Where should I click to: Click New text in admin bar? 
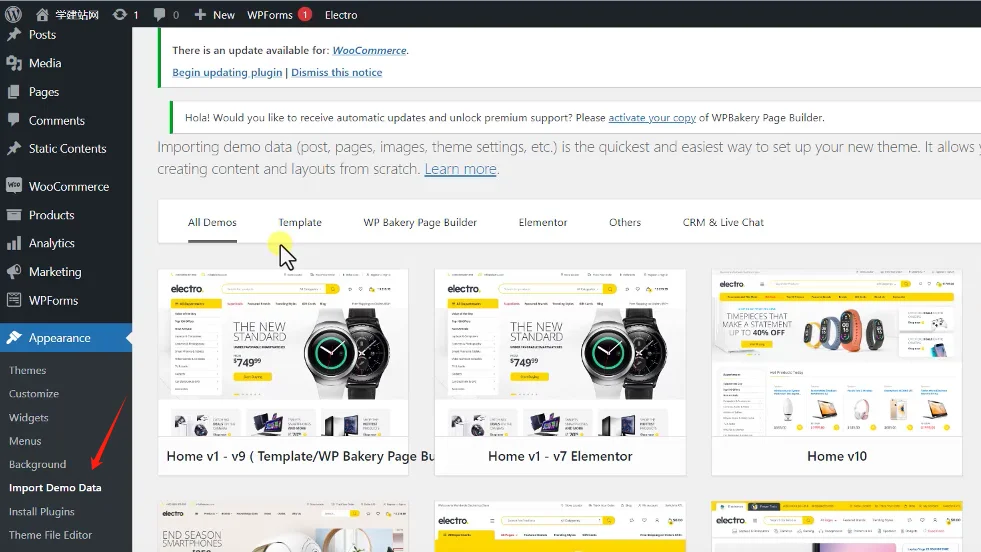coord(223,14)
